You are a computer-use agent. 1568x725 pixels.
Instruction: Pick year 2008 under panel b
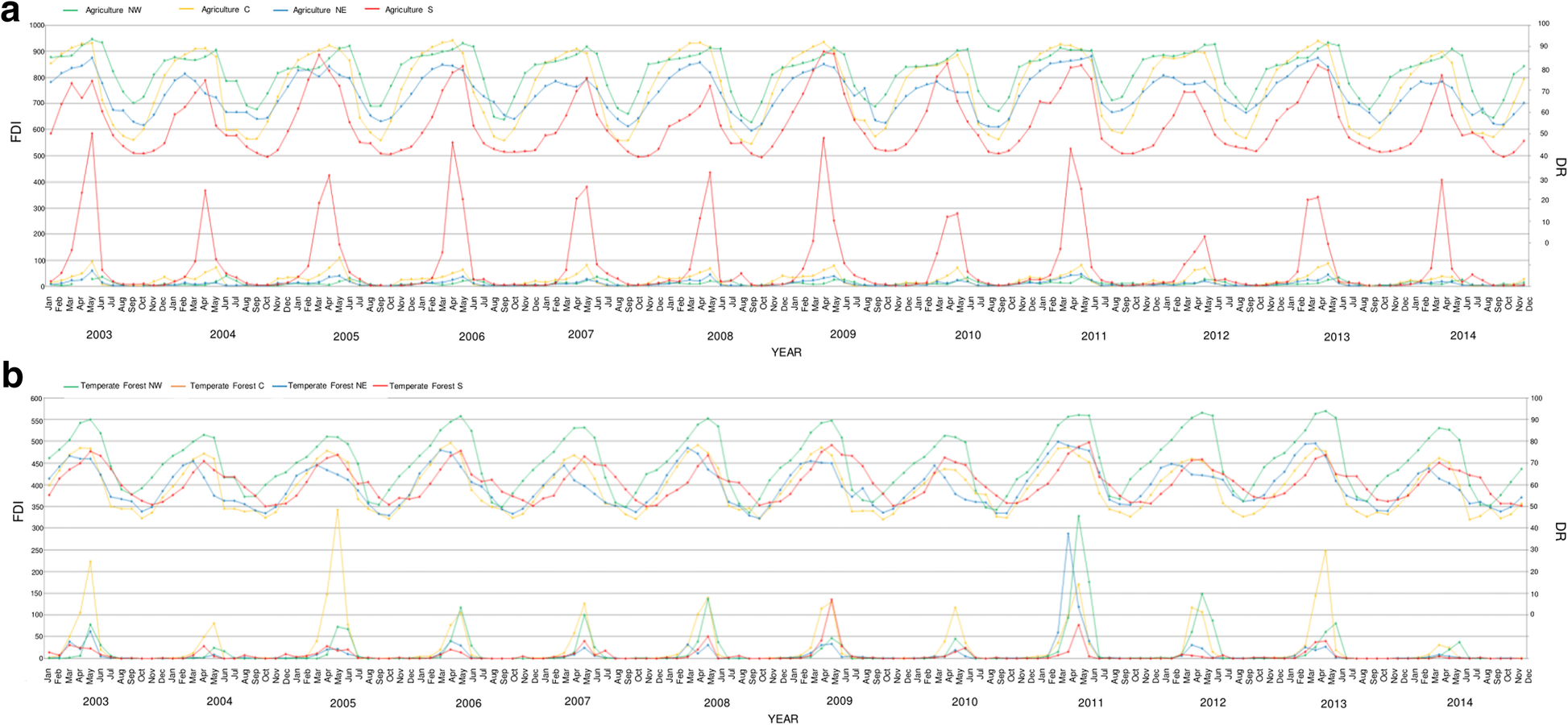point(716,702)
